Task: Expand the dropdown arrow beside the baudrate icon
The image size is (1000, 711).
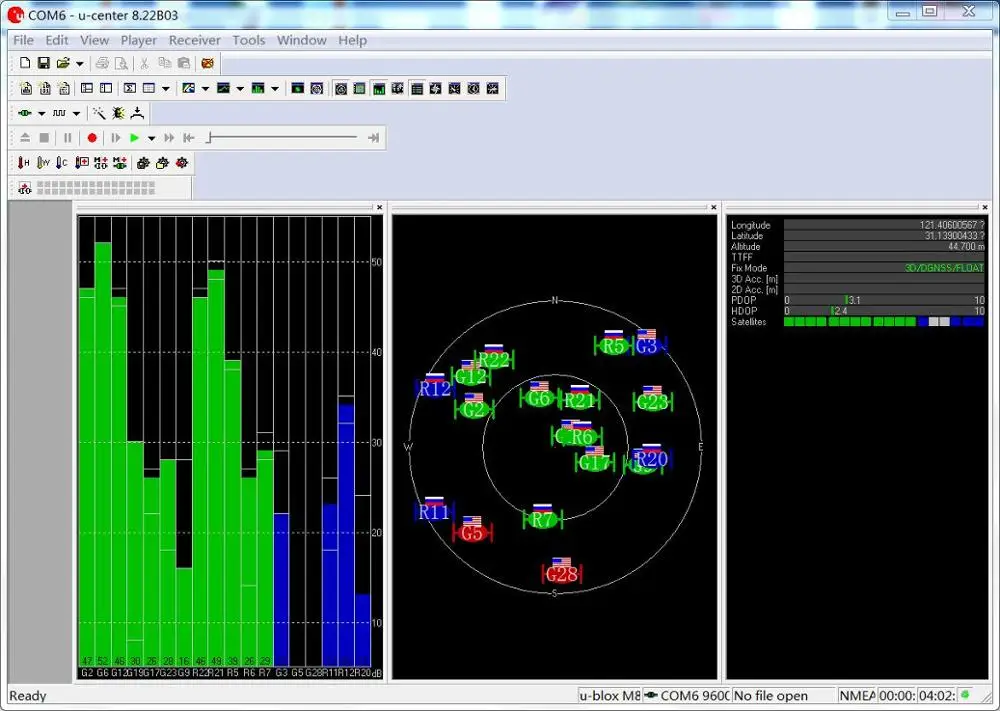Action: 76,114
